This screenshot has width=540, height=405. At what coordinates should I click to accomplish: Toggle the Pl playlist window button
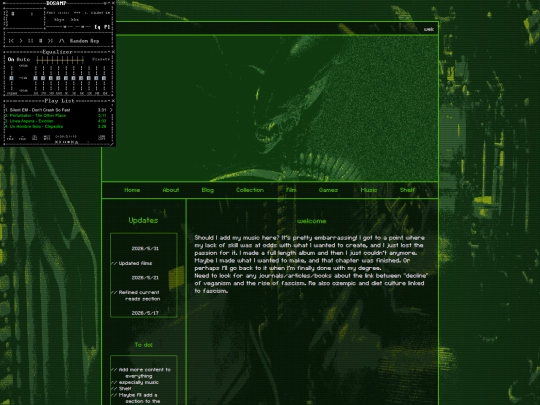[107, 27]
